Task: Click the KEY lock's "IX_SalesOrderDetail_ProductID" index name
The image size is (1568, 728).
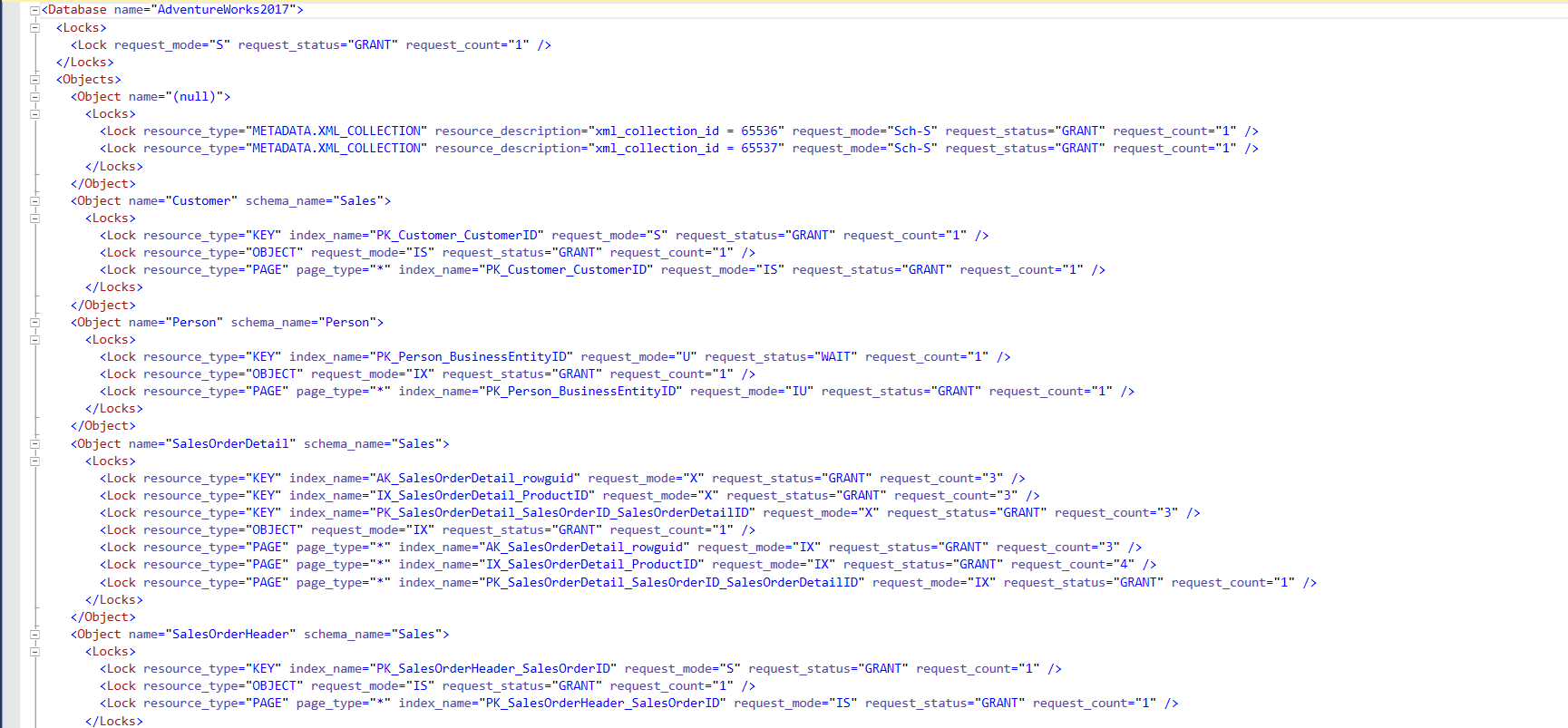Action: click(x=482, y=496)
